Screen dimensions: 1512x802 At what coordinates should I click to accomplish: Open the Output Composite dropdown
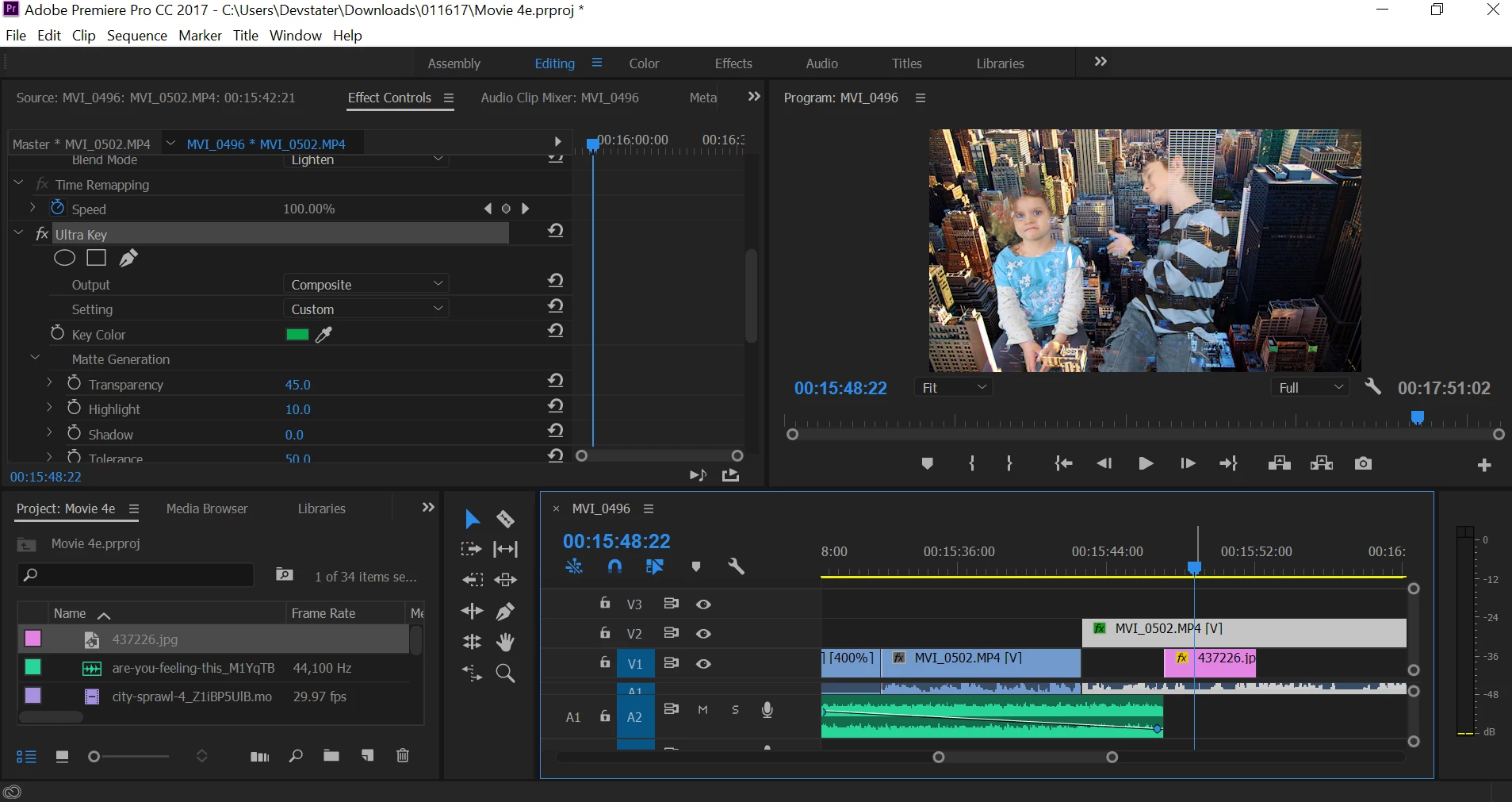[x=366, y=284]
